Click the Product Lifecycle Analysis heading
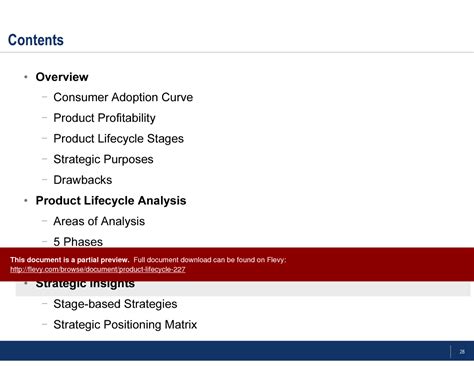 [x=111, y=201]
